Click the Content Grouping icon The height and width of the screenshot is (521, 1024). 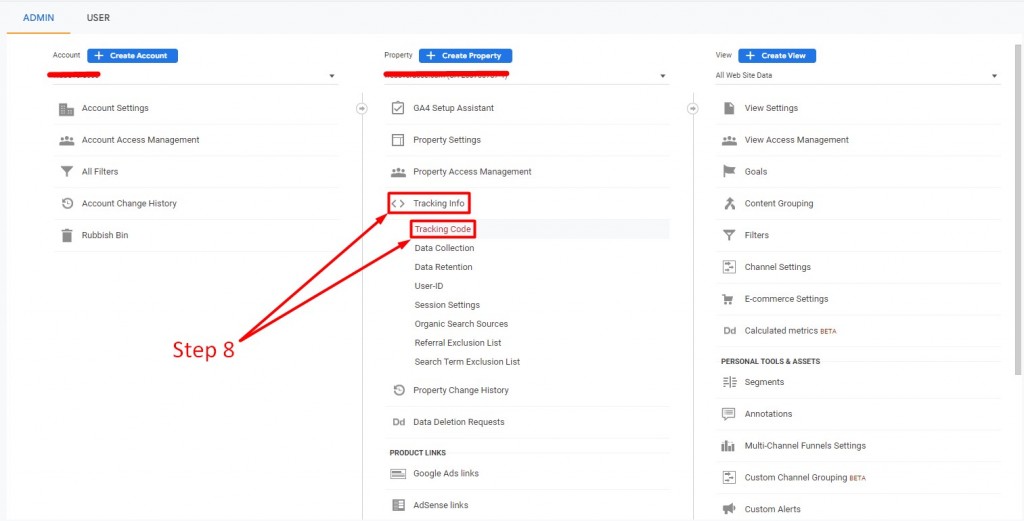(x=729, y=204)
